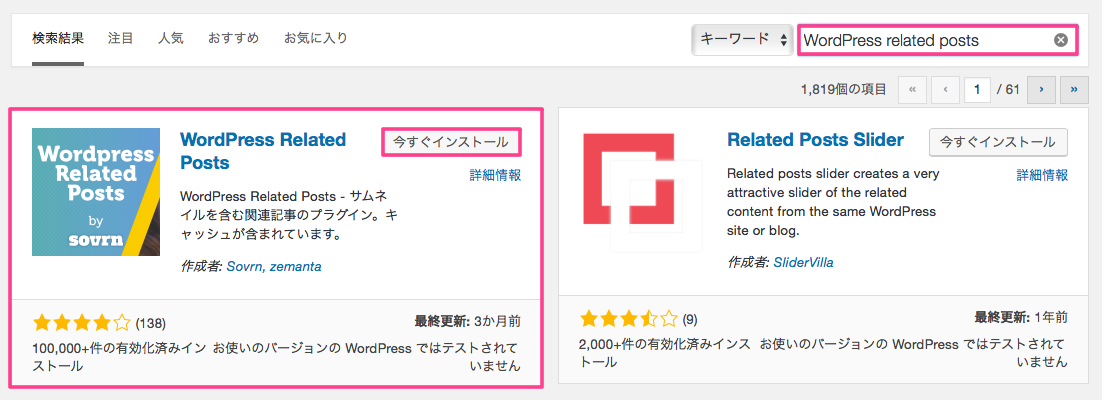
Task: Open the Related Posts Slider title link
Action: pos(815,139)
